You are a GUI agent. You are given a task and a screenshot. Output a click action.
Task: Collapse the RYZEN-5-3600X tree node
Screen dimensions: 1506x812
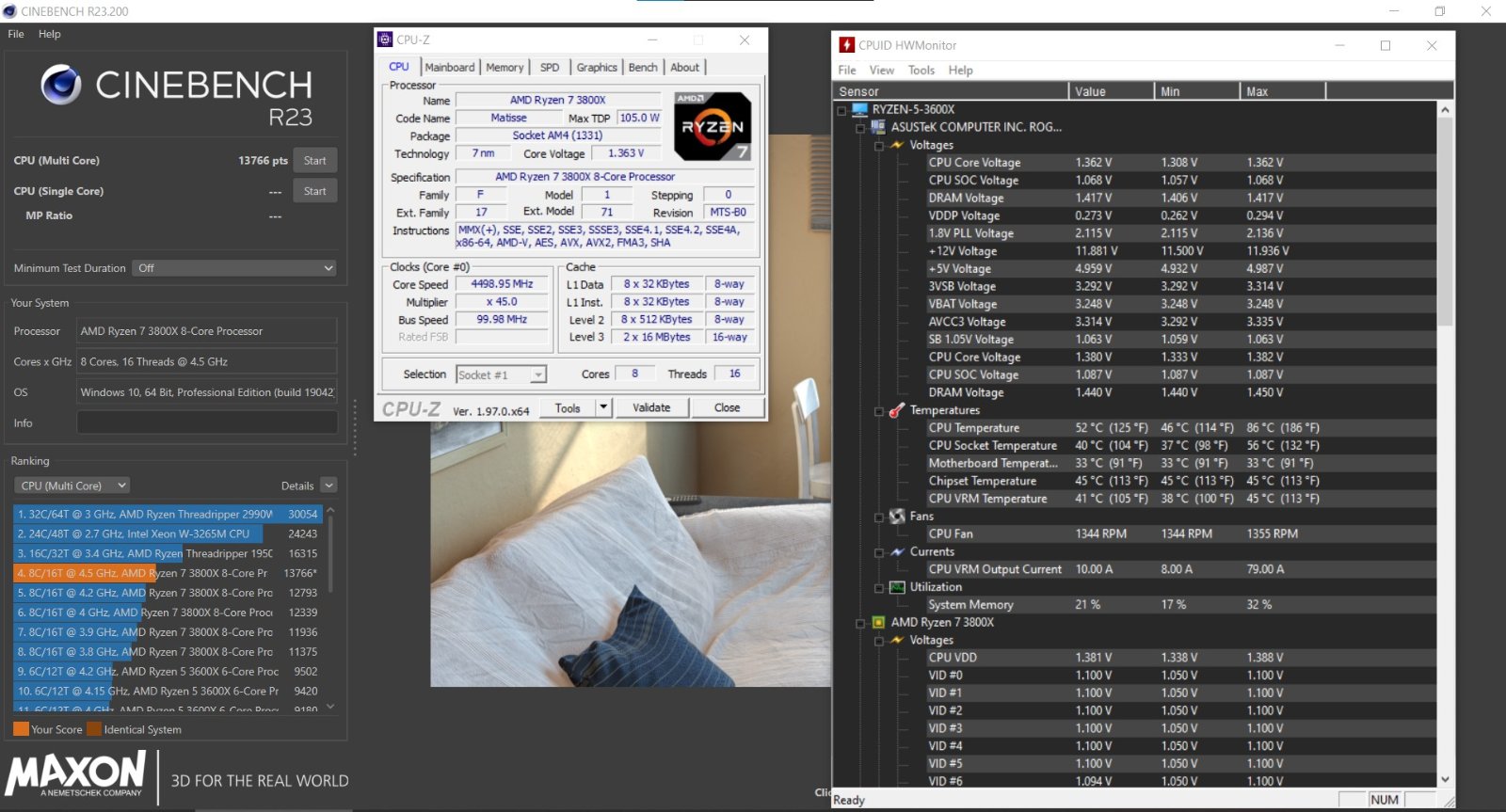click(841, 110)
